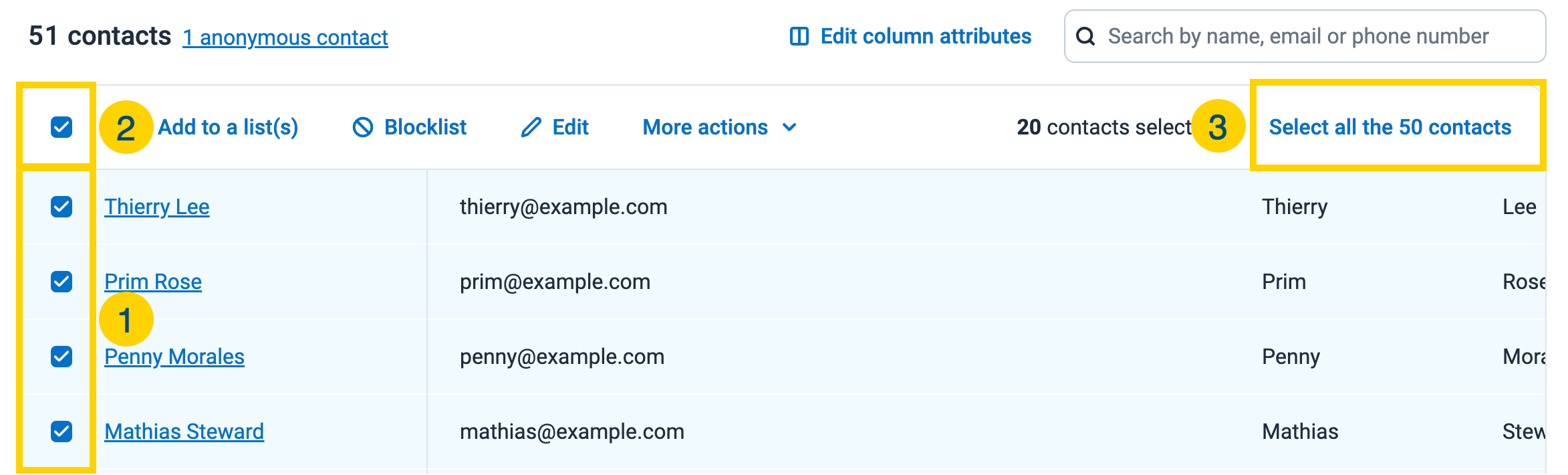Click the Edit pencil icon
Viewport: 1568px width, 475px height.
pyautogui.click(x=531, y=127)
